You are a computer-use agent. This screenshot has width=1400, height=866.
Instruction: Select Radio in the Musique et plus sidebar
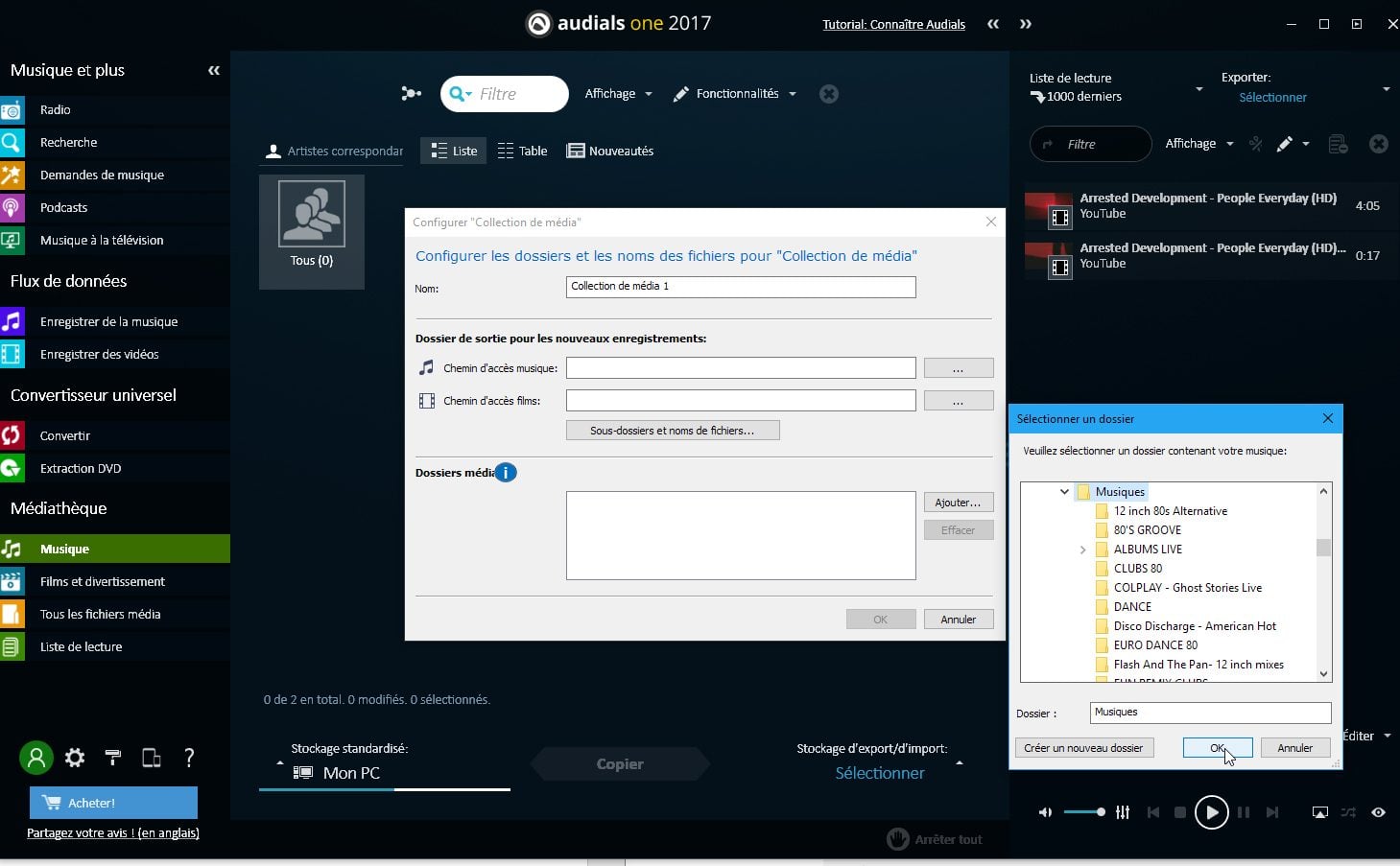coord(55,109)
